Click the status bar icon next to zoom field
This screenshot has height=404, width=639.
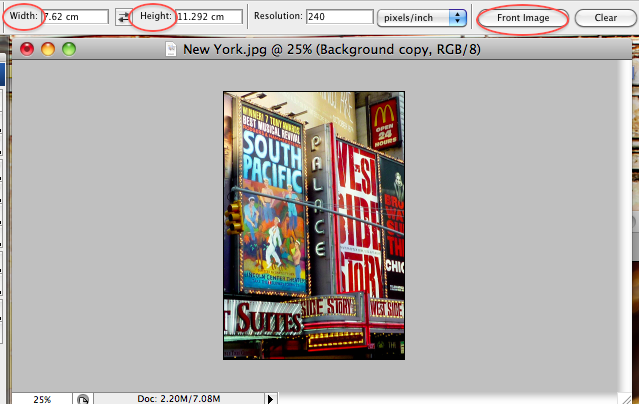(83, 399)
